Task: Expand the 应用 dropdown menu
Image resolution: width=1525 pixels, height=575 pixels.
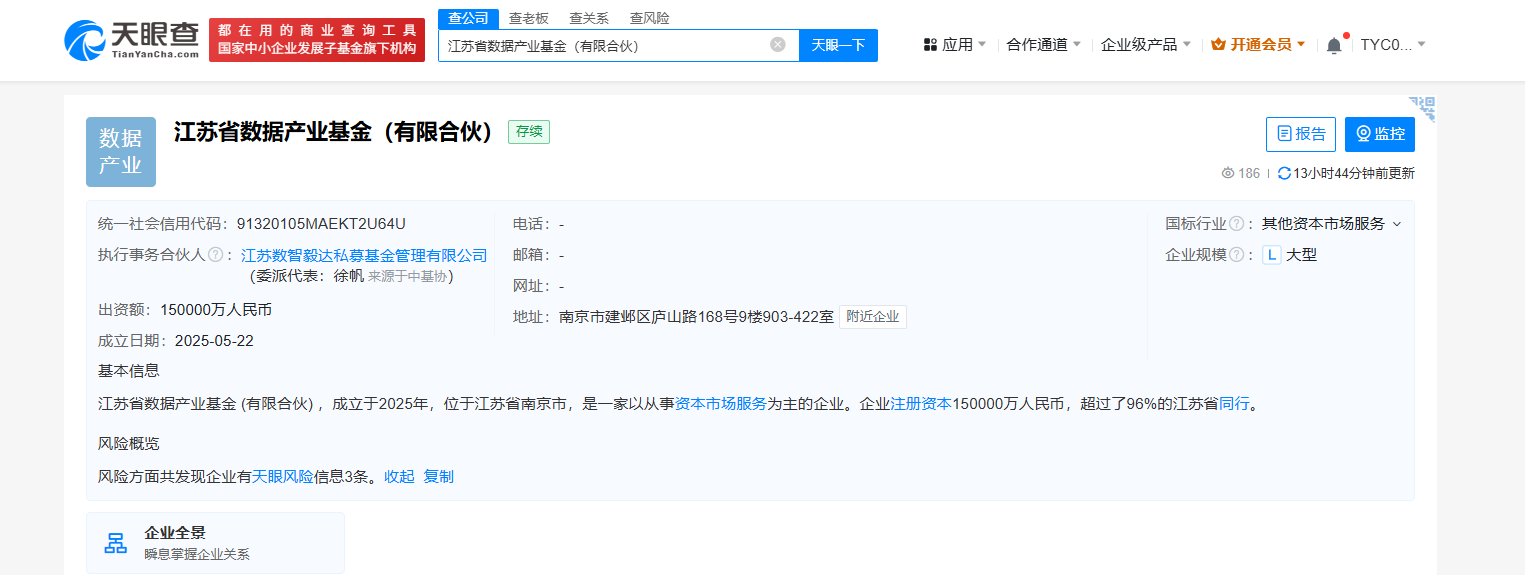Action: [981, 44]
